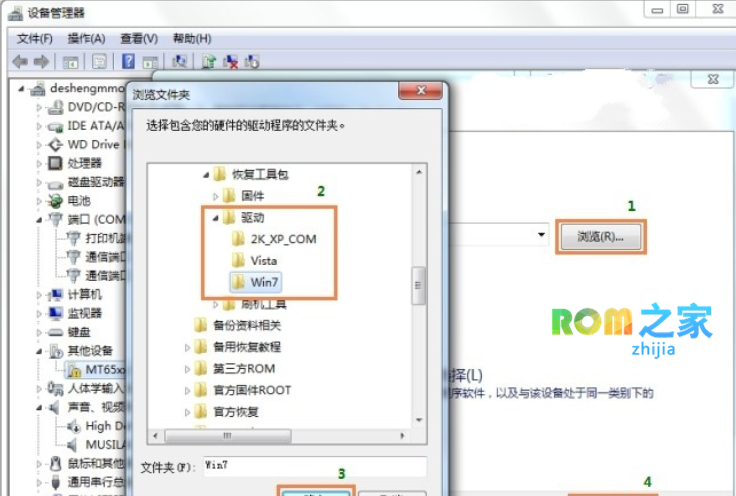
Task: Select the Win7 folder
Action: [x=256, y=282]
